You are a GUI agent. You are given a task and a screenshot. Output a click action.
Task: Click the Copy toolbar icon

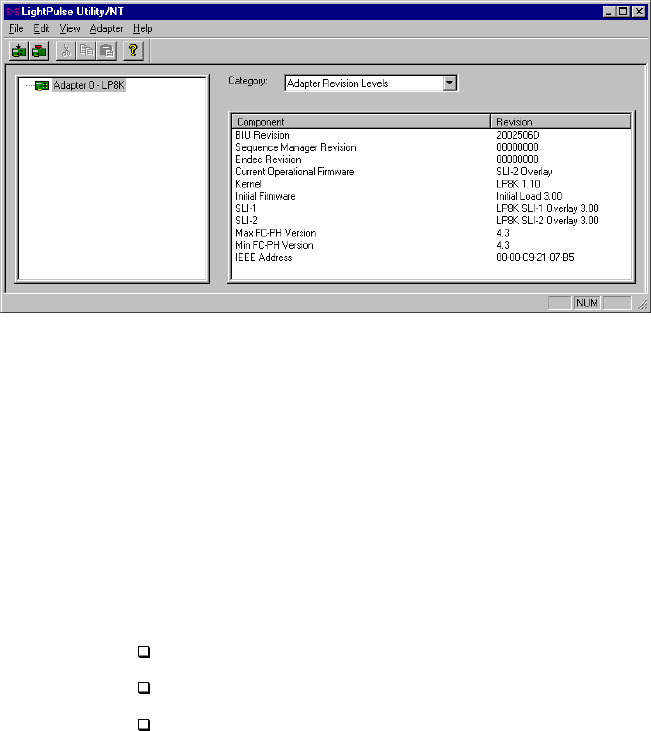click(x=86, y=50)
